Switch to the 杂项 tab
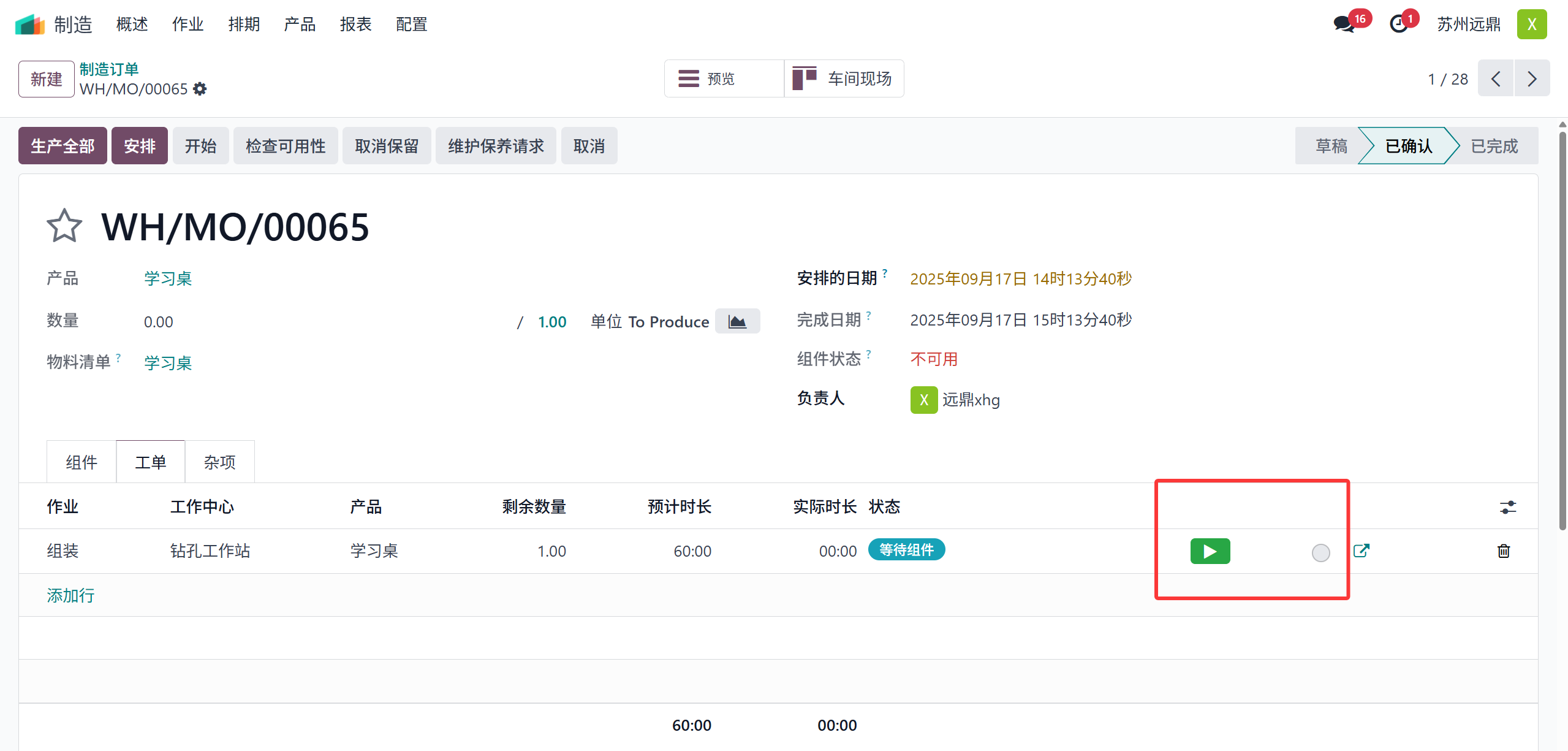Viewport: 1568px width, 751px height. pos(219,462)
